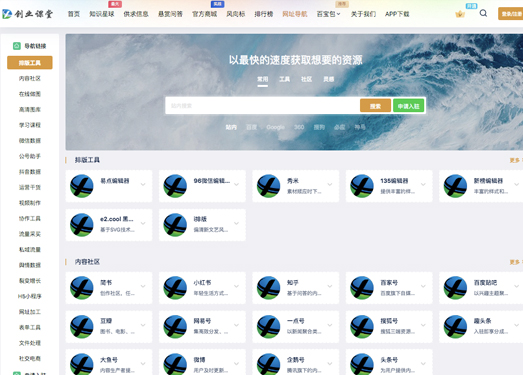The image size is (523, 375).
Task: Click the 登录/注册 button
Action: (x=511, y=14)
